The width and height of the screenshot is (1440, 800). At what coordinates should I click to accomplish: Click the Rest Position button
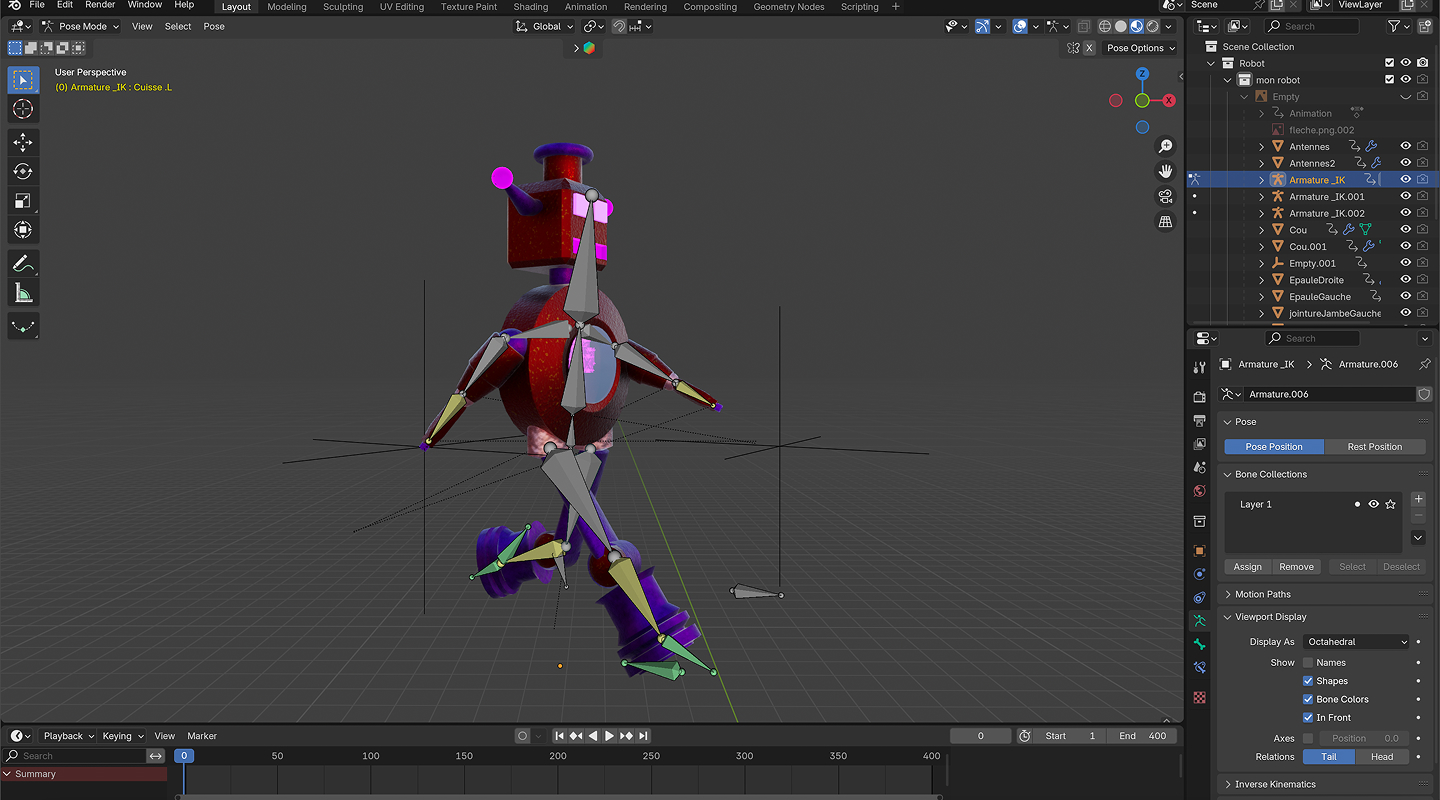click(1374, 447)
